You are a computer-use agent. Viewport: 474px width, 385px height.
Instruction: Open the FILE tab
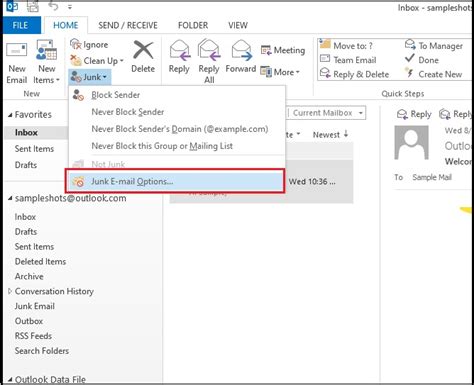coord(21,25)
